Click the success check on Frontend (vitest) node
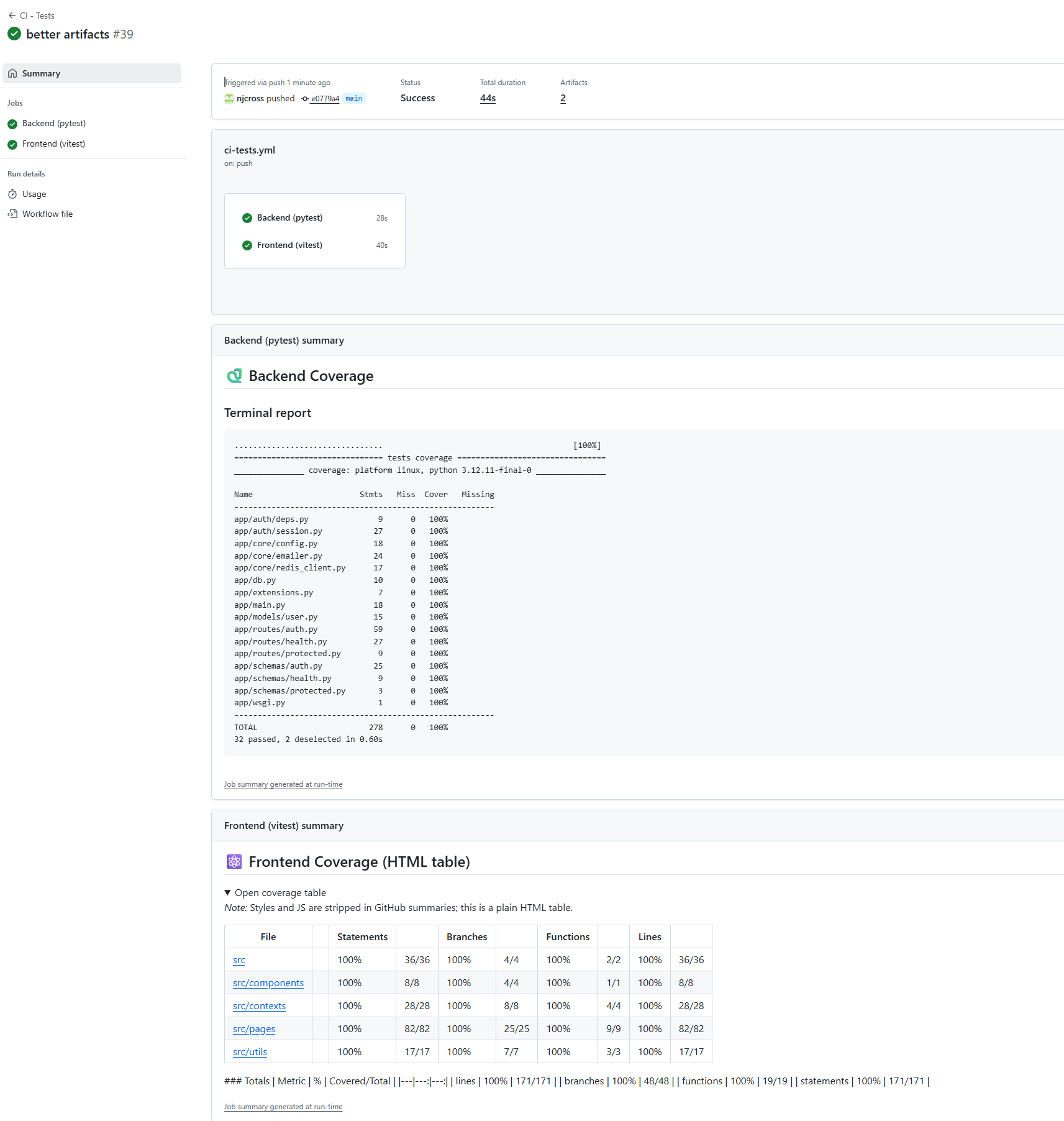1064x1121 pixels. tap(247, 245)
